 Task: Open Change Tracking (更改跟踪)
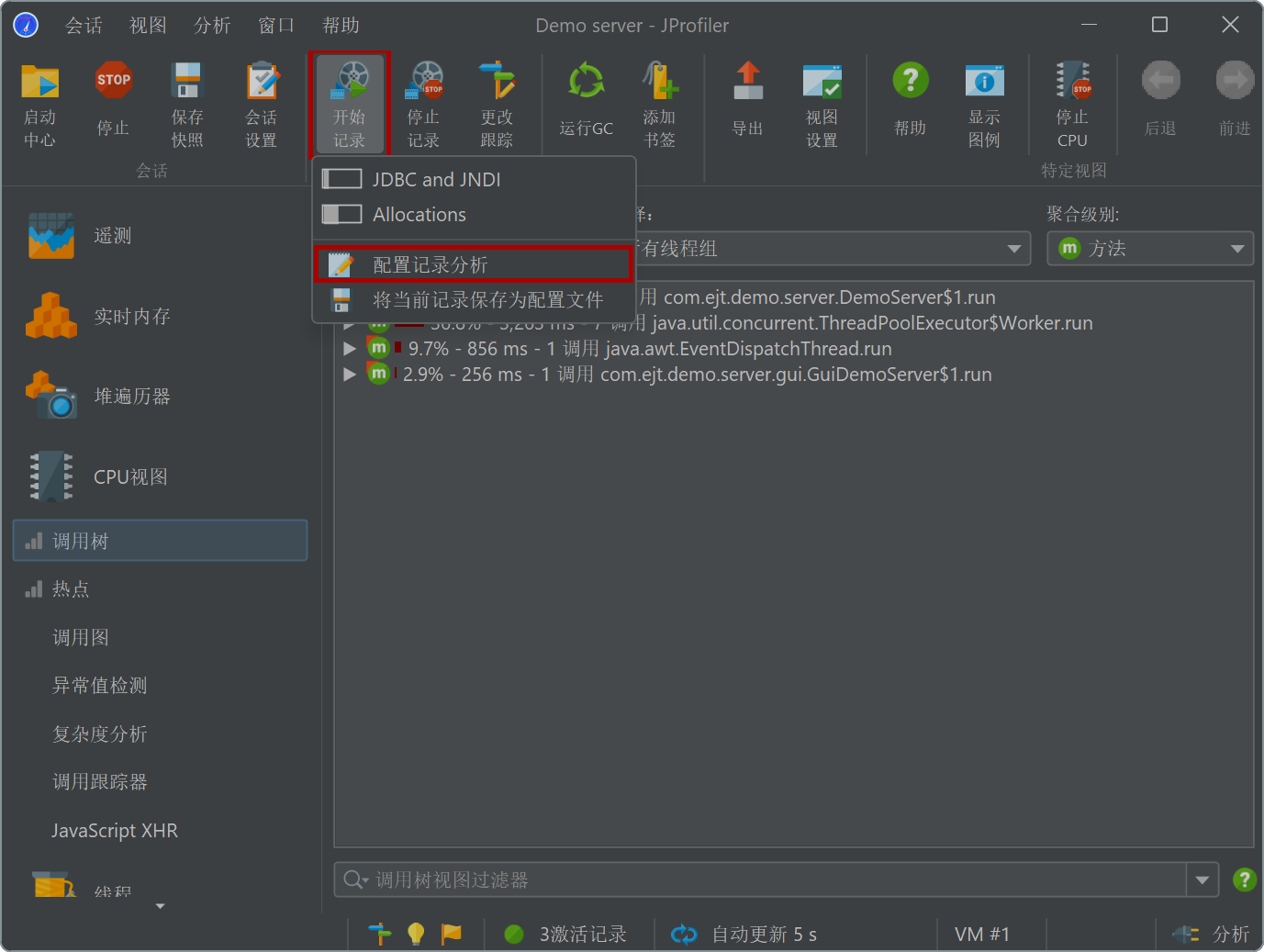tap(498, 105)
